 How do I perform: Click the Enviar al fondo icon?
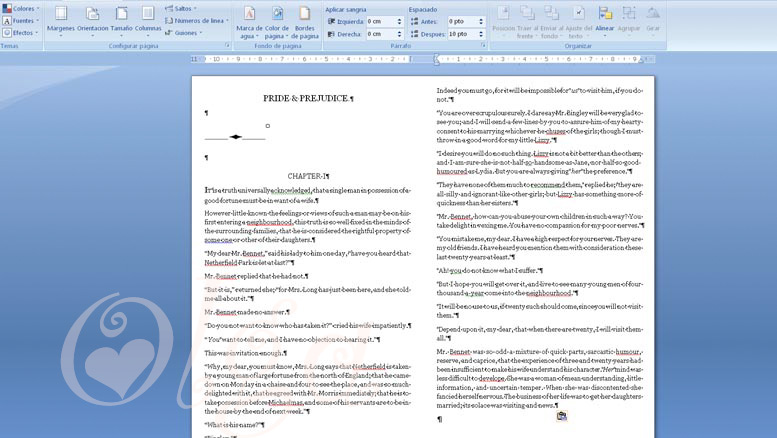tap(551, 14)
